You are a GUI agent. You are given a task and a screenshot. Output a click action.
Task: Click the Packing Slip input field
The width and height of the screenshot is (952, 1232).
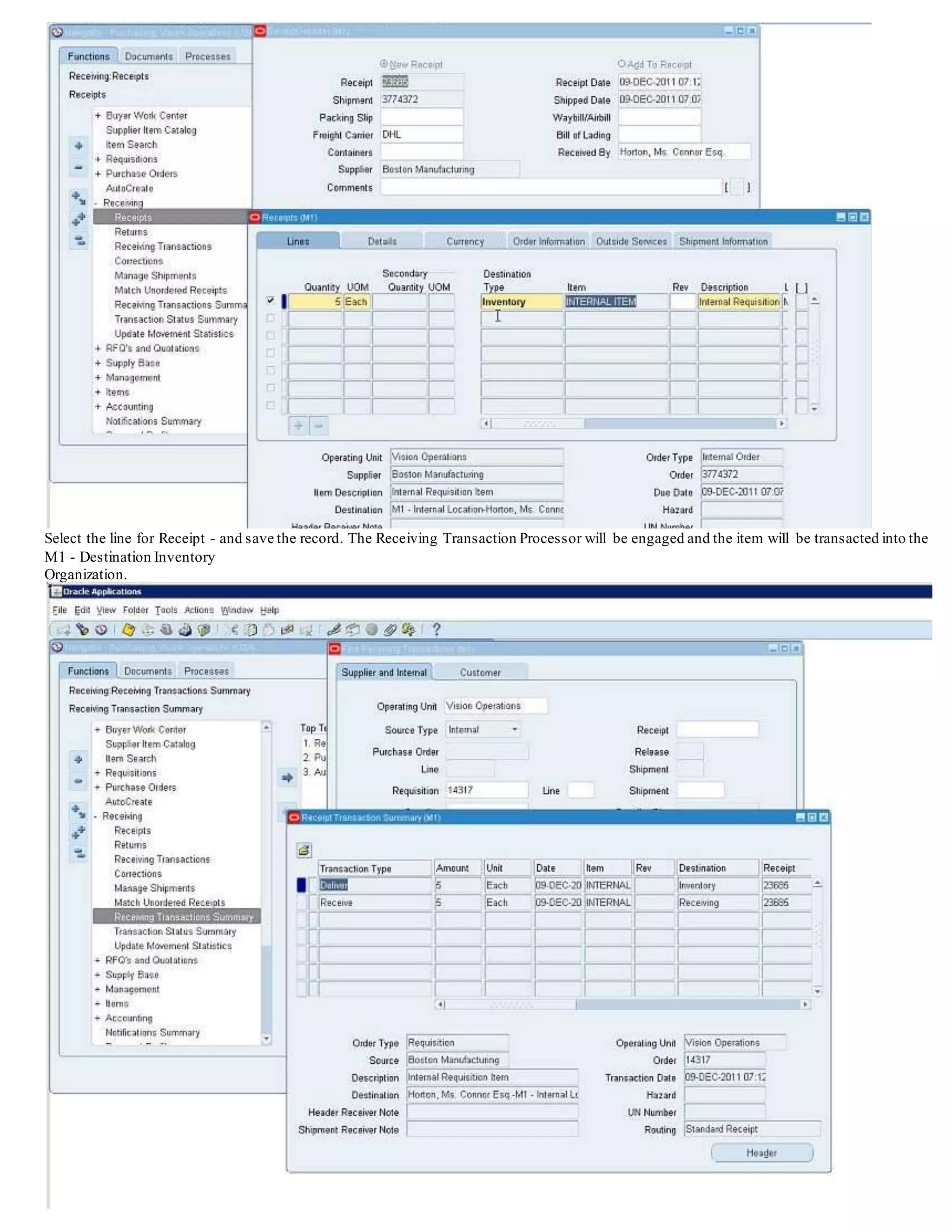[422, 117]
